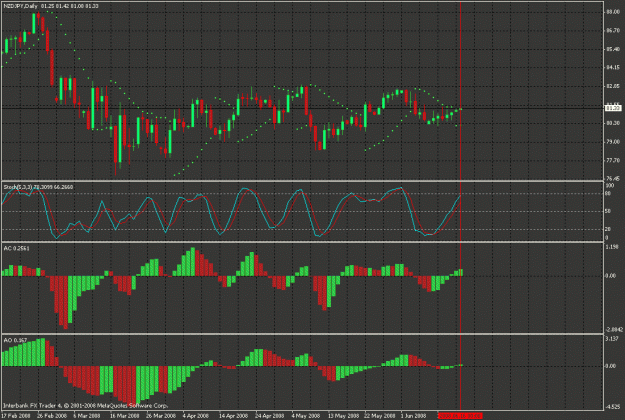Click the 22 May 2008 date label
This screenshot has height=420, width=625.
coord(379,416)
